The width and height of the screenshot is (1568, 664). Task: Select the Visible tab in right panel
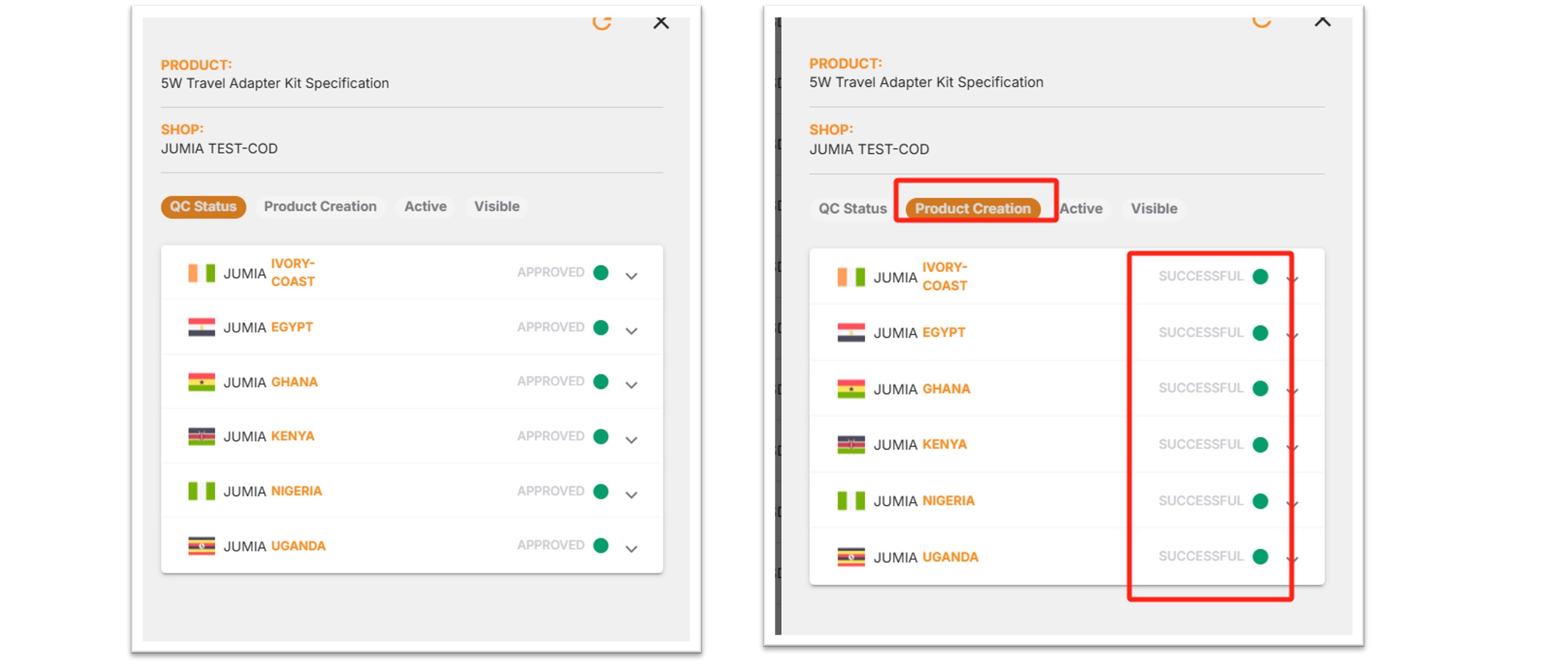[x=1153, y=209]
